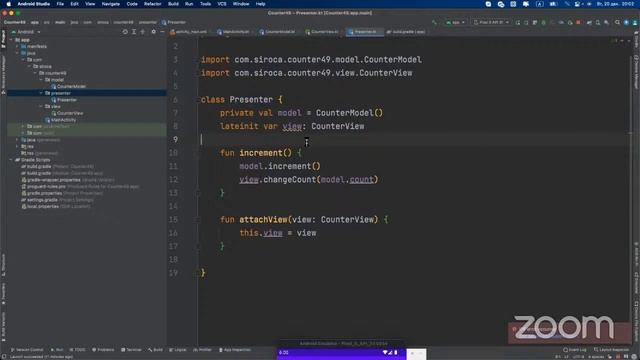This screenshot has height=360, width=640.
Task: Open the Project tool window side tab
Action: coord(3,39)
